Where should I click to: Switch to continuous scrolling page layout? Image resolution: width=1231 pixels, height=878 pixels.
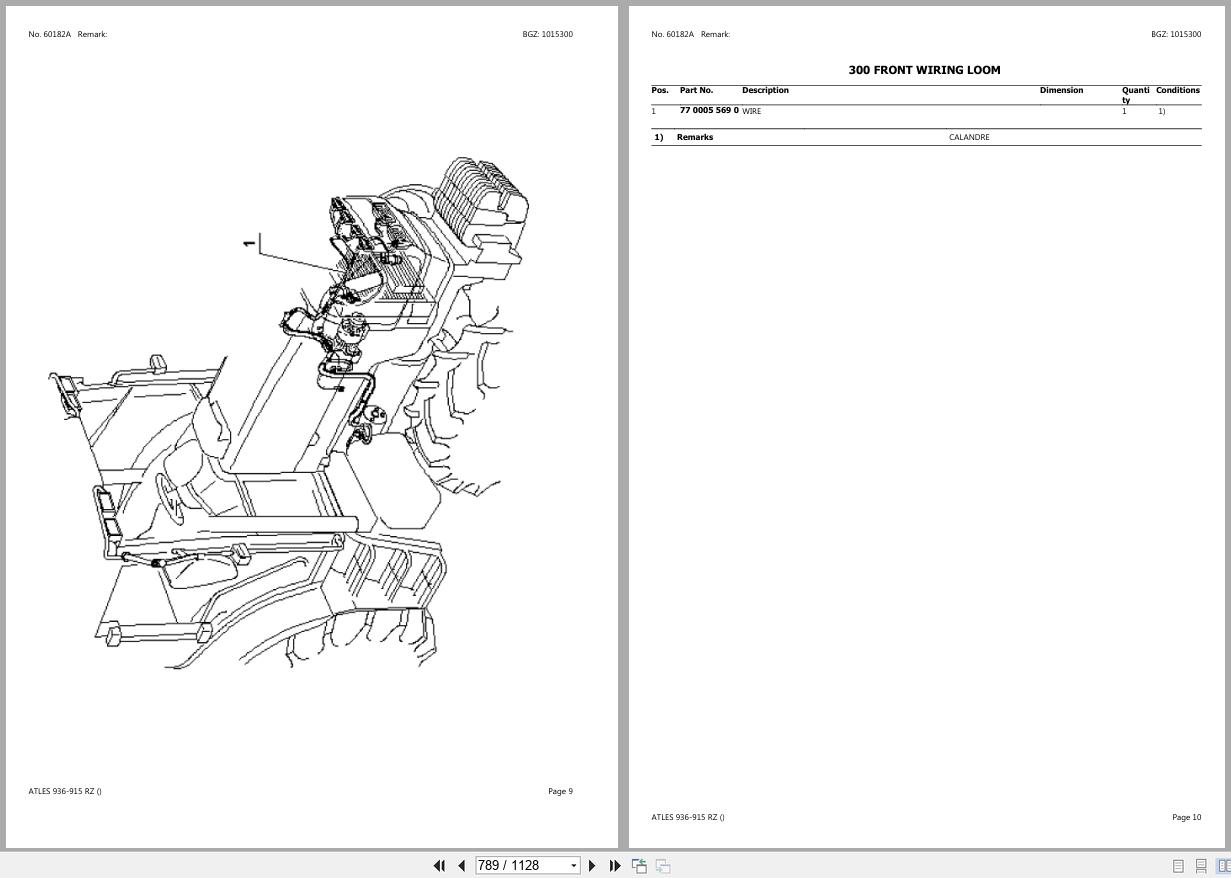(1201, 866)
